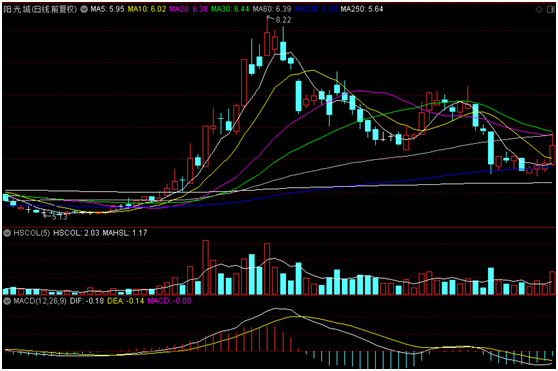Open the HSCOL(5) indicator dropdown arrow
This screenshot has width=558, height=371.
(7, 233)
